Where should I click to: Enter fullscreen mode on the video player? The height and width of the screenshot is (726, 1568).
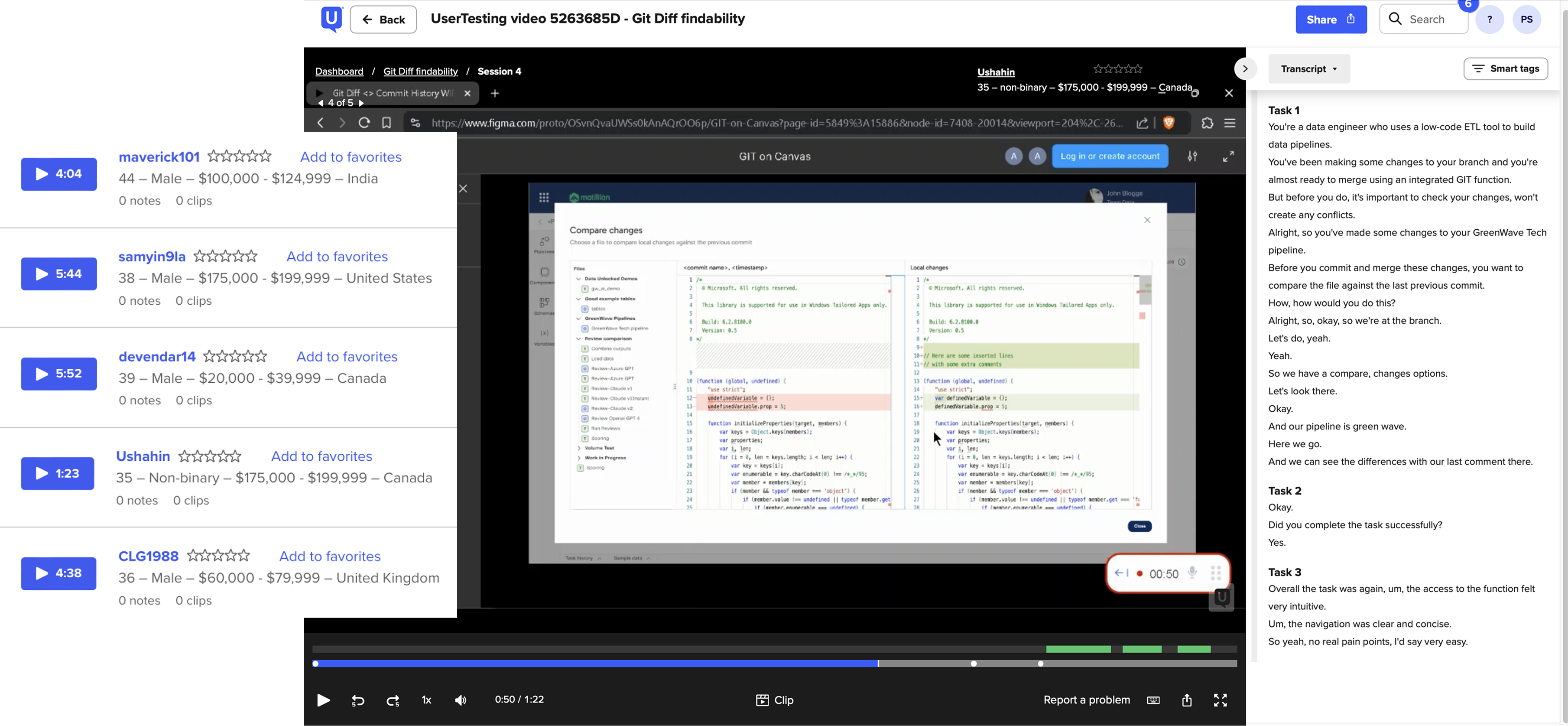1220,700
